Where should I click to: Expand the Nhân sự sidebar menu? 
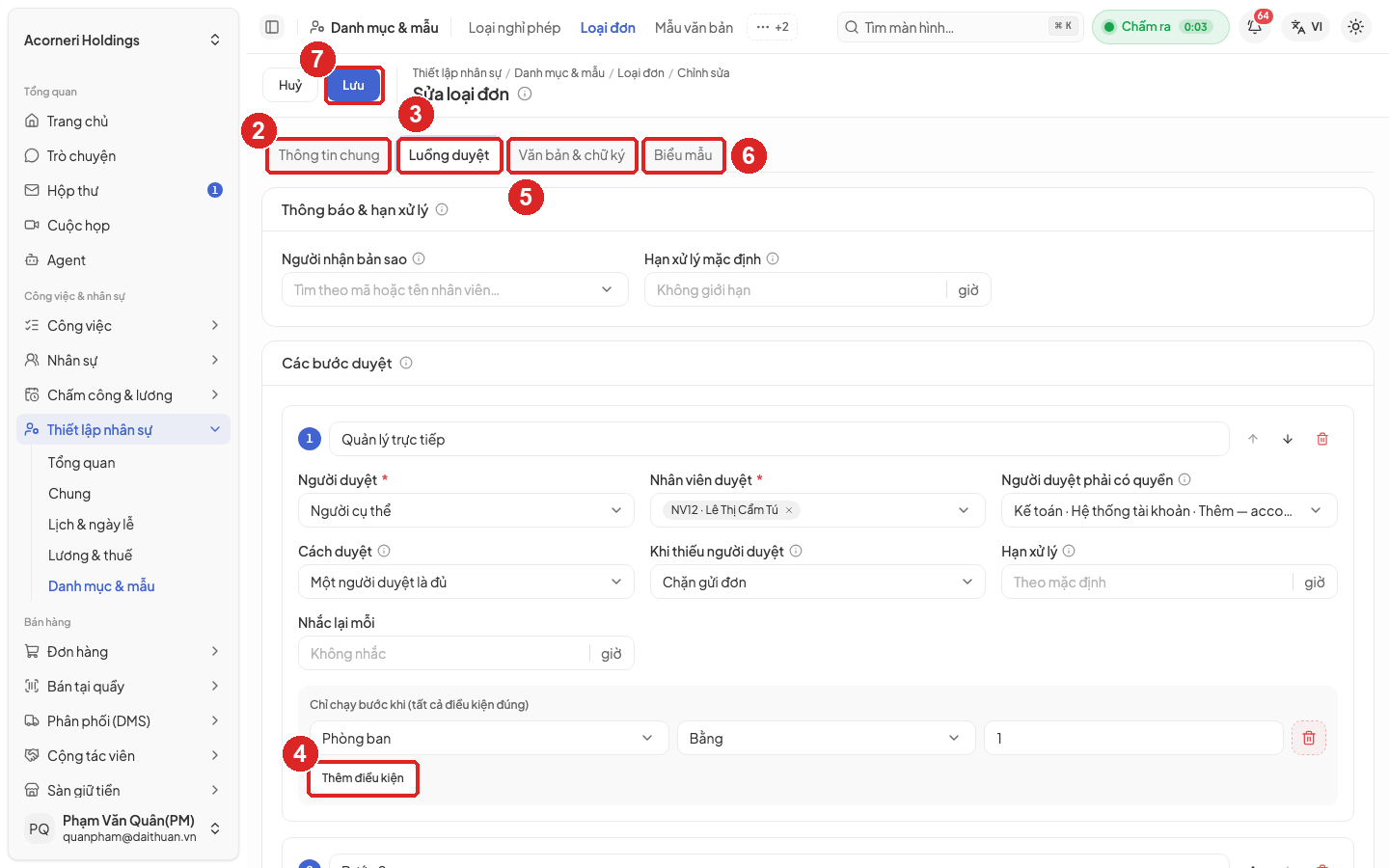click(123, 360)
